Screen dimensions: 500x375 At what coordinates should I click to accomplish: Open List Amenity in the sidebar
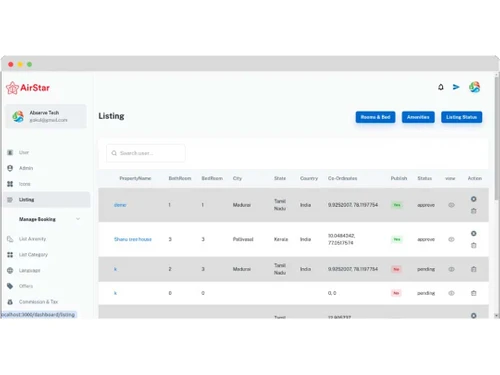(x=32, y=239)
